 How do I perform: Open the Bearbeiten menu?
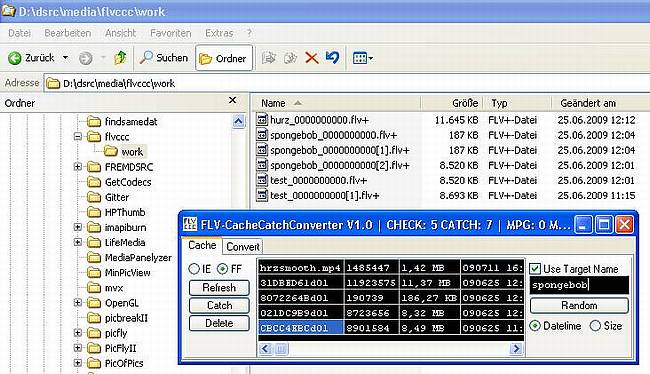pos(68,33)
